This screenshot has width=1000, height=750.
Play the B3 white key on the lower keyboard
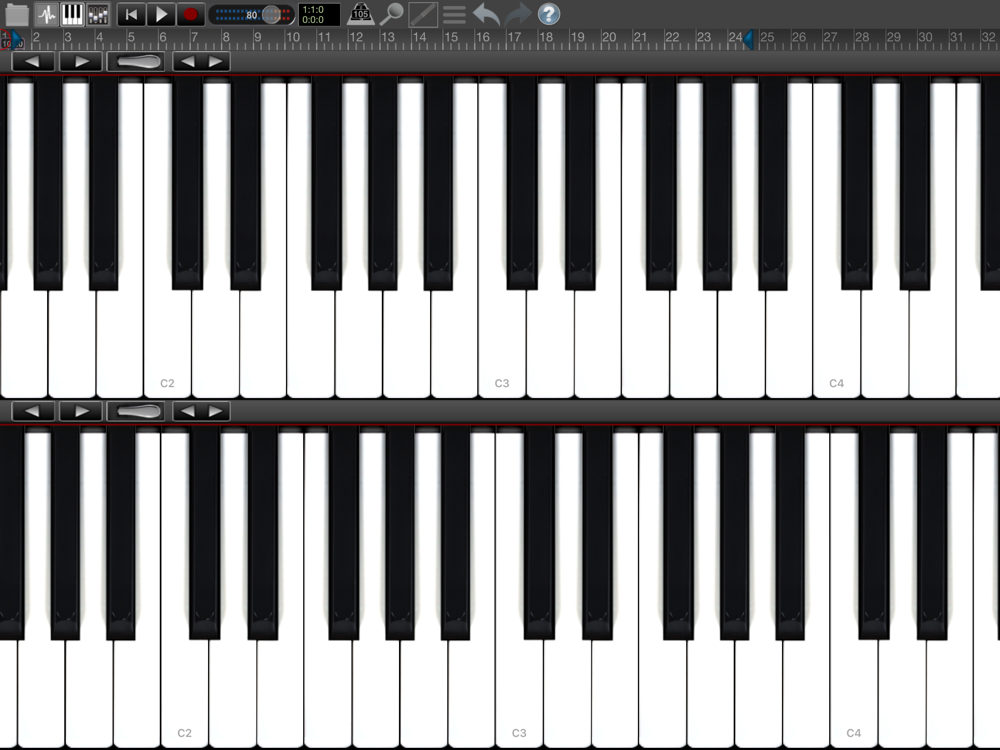pos(806,695)
